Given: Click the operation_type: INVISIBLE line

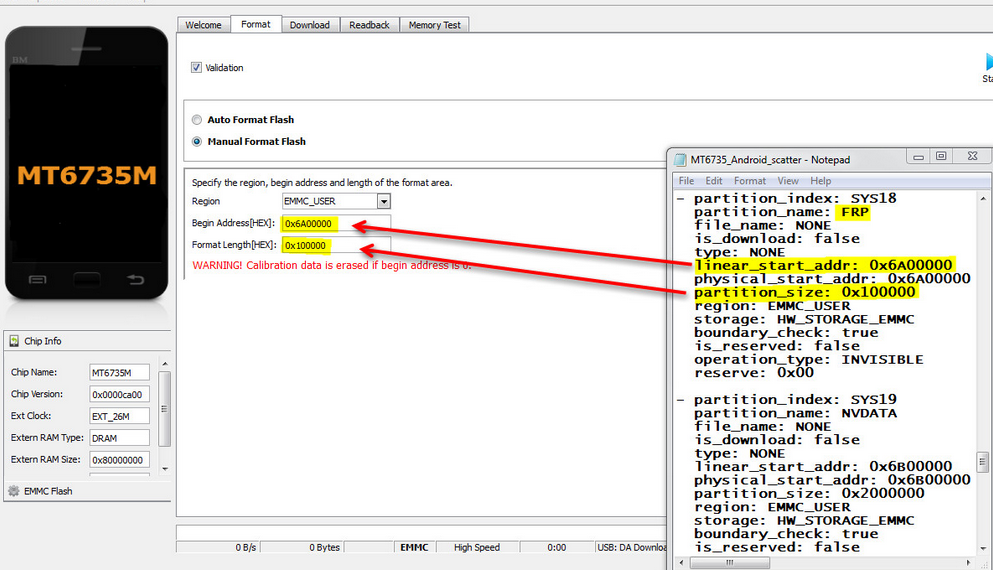Looking at the screenshot, I should (x=809, y=359).
